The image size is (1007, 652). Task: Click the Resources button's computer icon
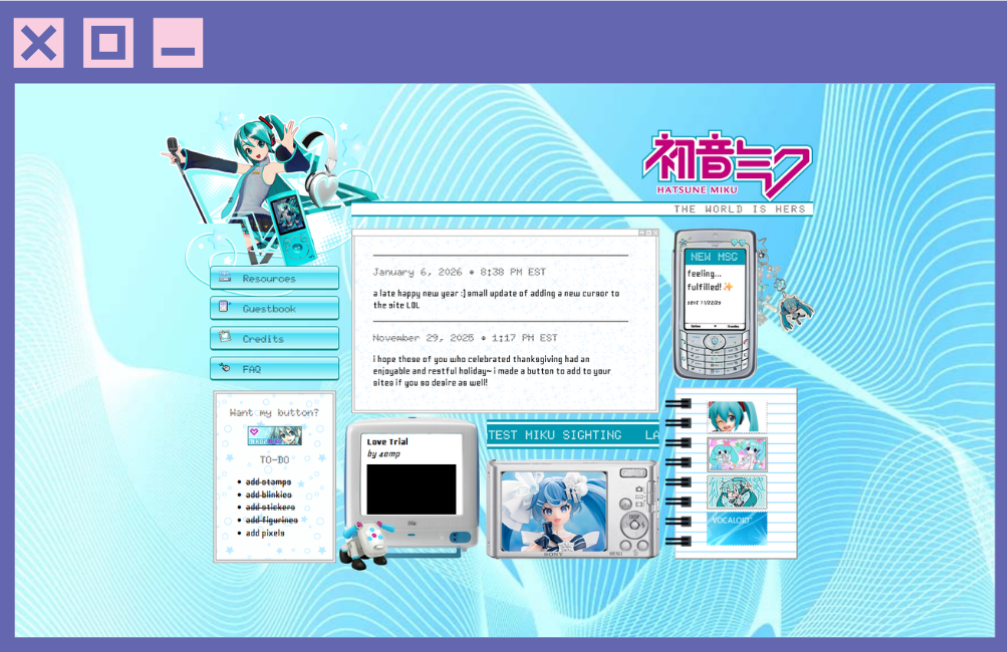point(225,278)
